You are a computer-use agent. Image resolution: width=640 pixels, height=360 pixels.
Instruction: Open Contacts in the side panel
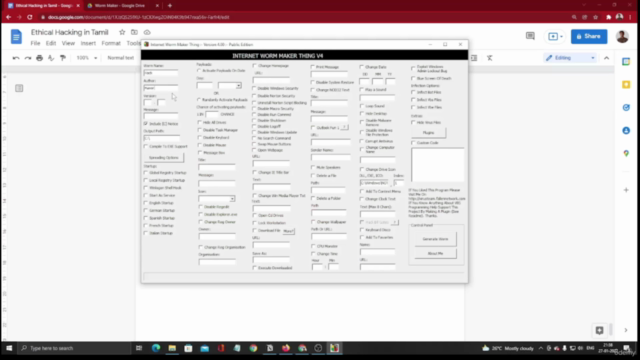click(x=626, y=131)
